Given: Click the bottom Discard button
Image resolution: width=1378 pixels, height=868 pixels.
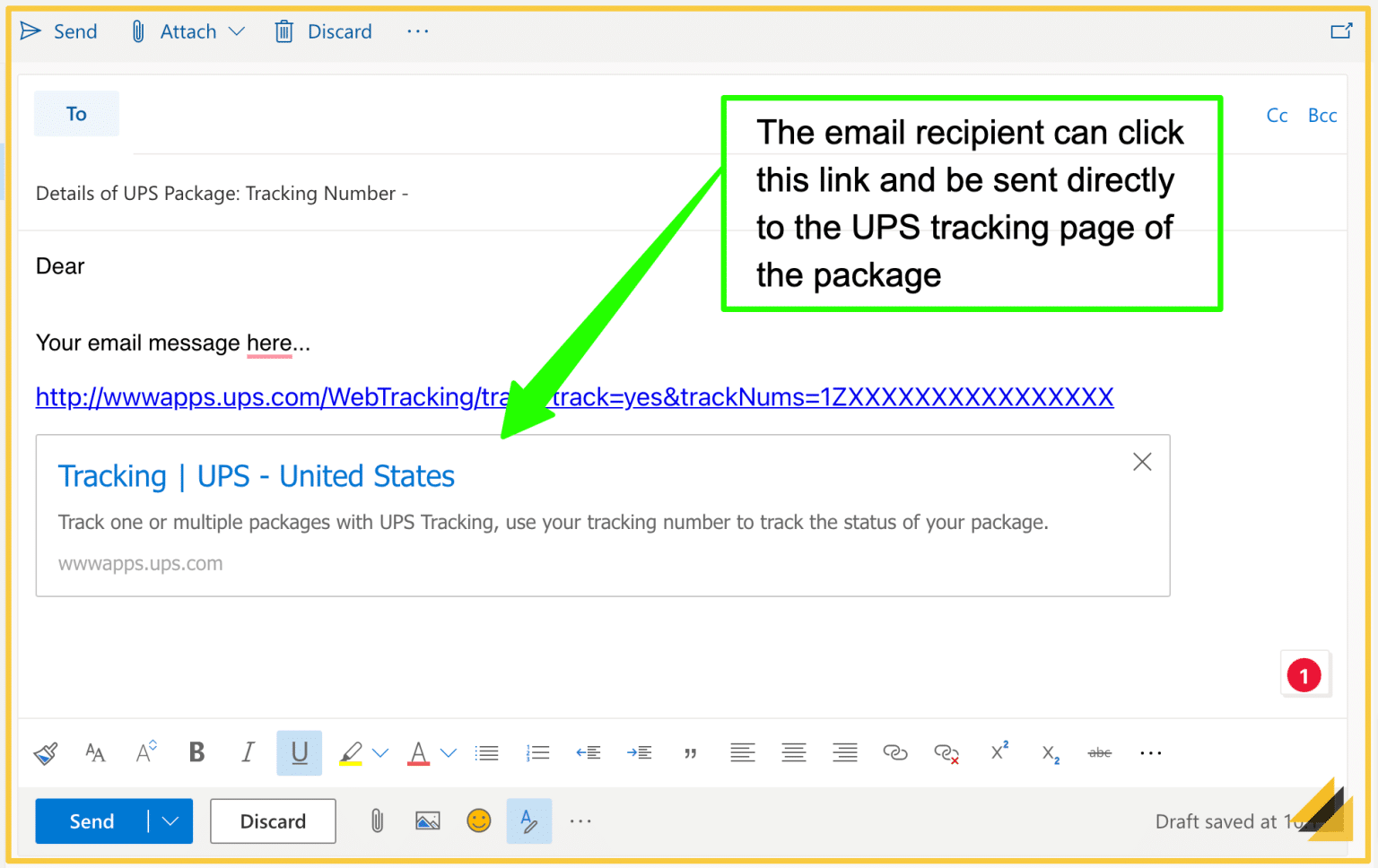Looking at the screenshot, I should pyautogui.click(x=273, y=821).
